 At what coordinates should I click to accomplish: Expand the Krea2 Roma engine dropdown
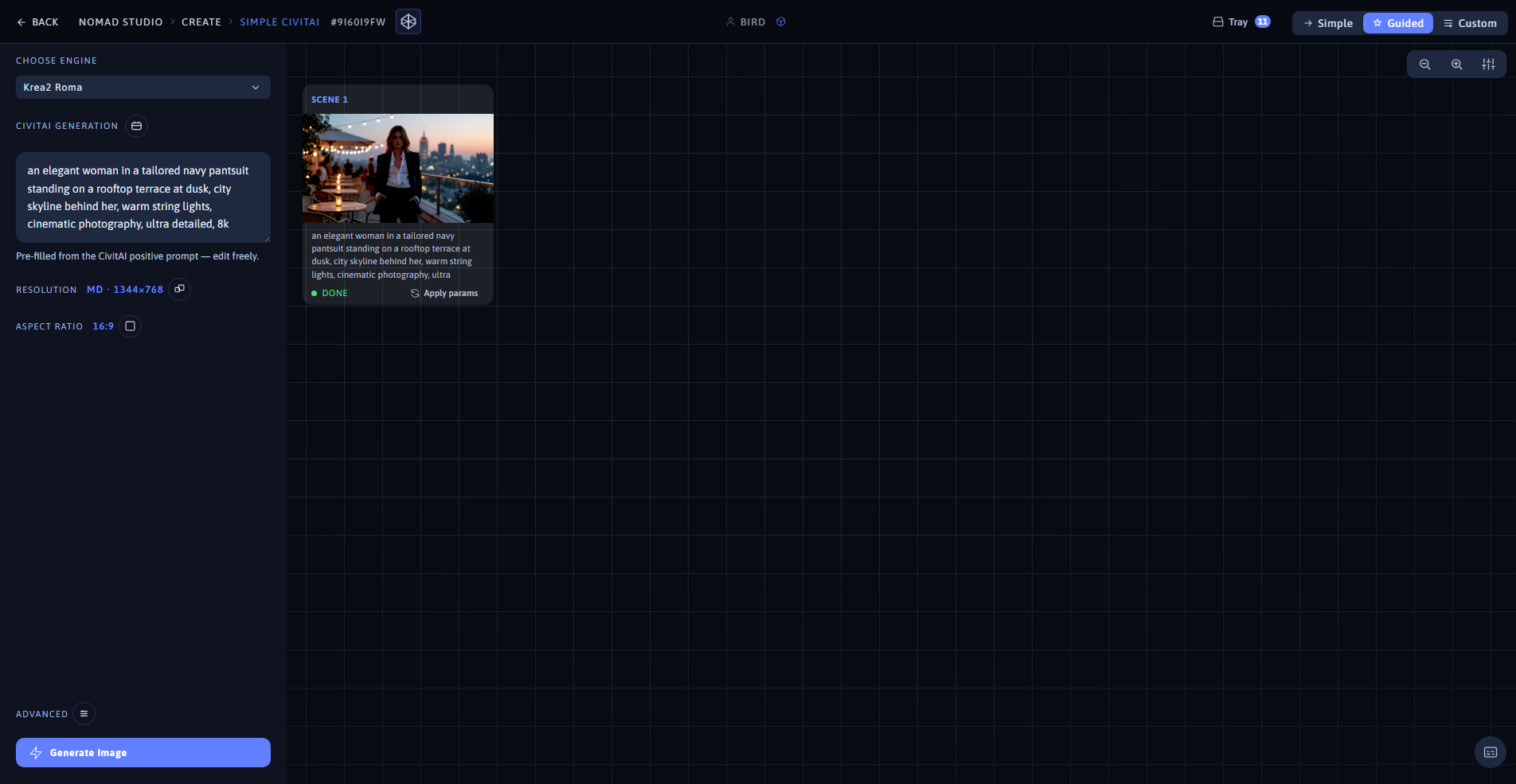pyautogui.click(x=143, y=88)
